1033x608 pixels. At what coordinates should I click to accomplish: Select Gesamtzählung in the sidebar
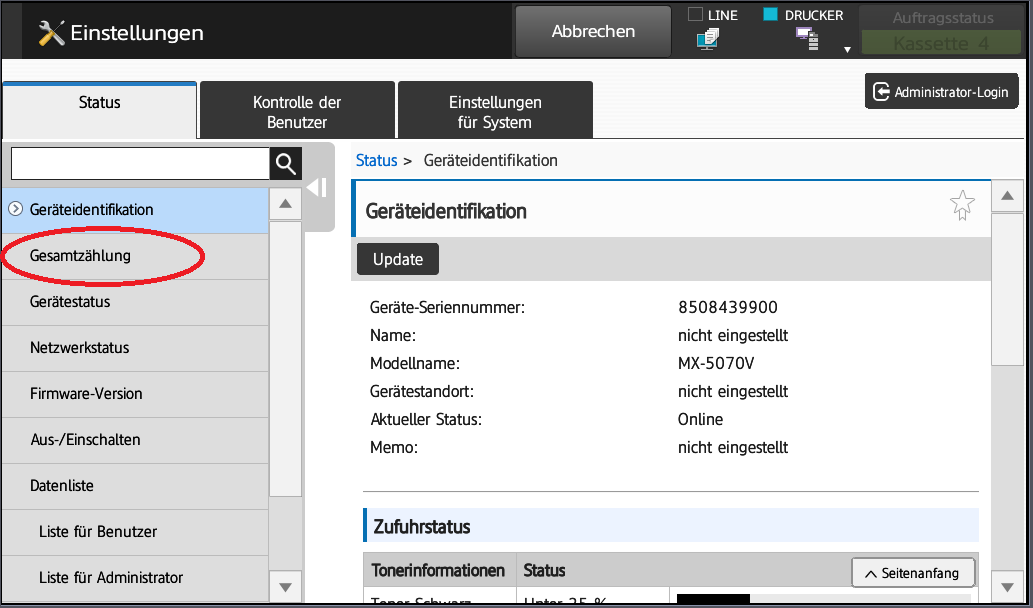[x=80, y=256]
